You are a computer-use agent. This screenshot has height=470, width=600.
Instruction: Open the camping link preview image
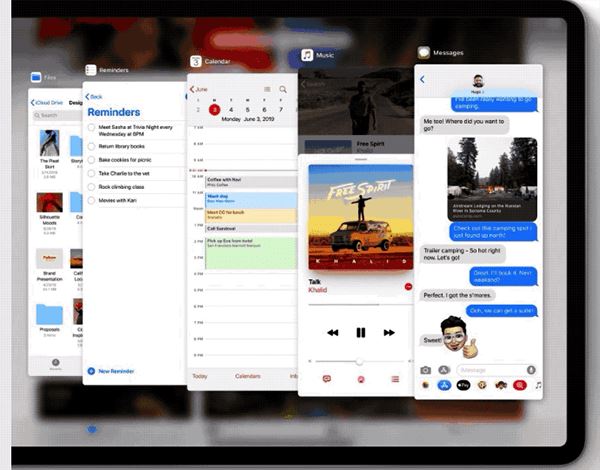[x=492, y=179]
